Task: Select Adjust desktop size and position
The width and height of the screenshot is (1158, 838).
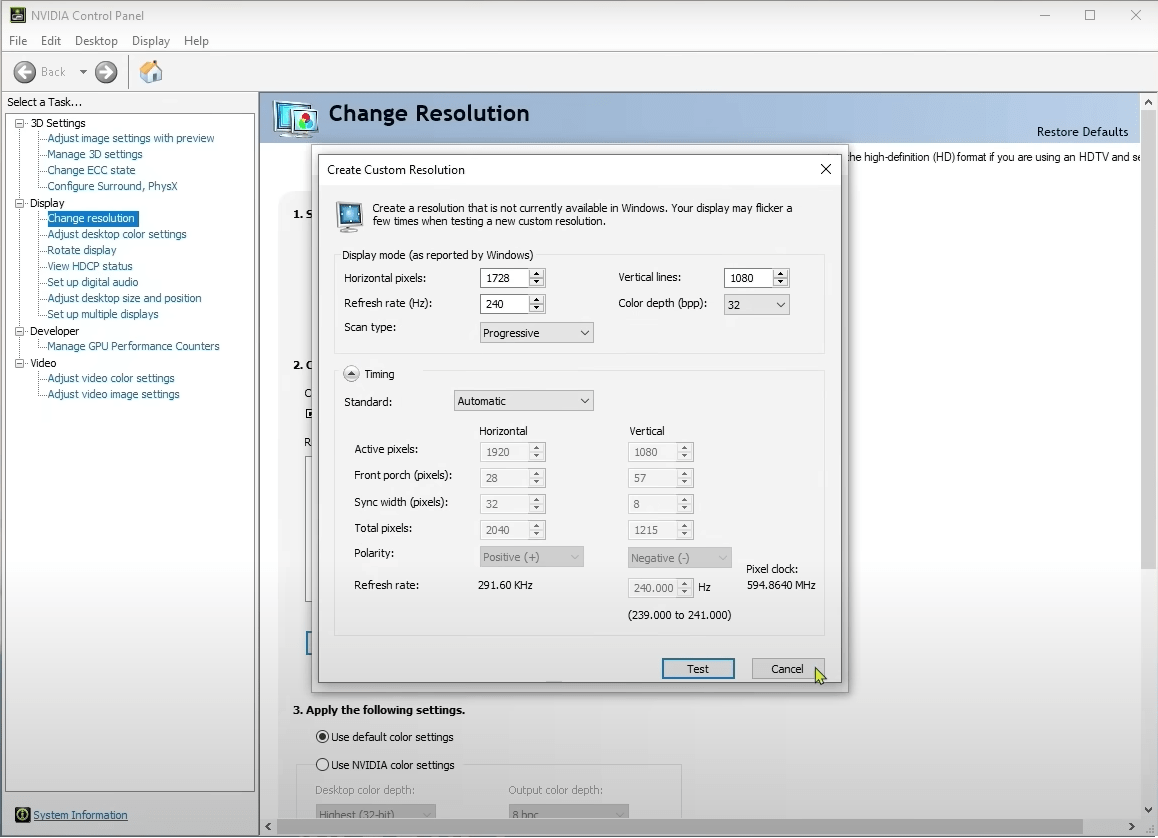Action: [x=124, y=298]
